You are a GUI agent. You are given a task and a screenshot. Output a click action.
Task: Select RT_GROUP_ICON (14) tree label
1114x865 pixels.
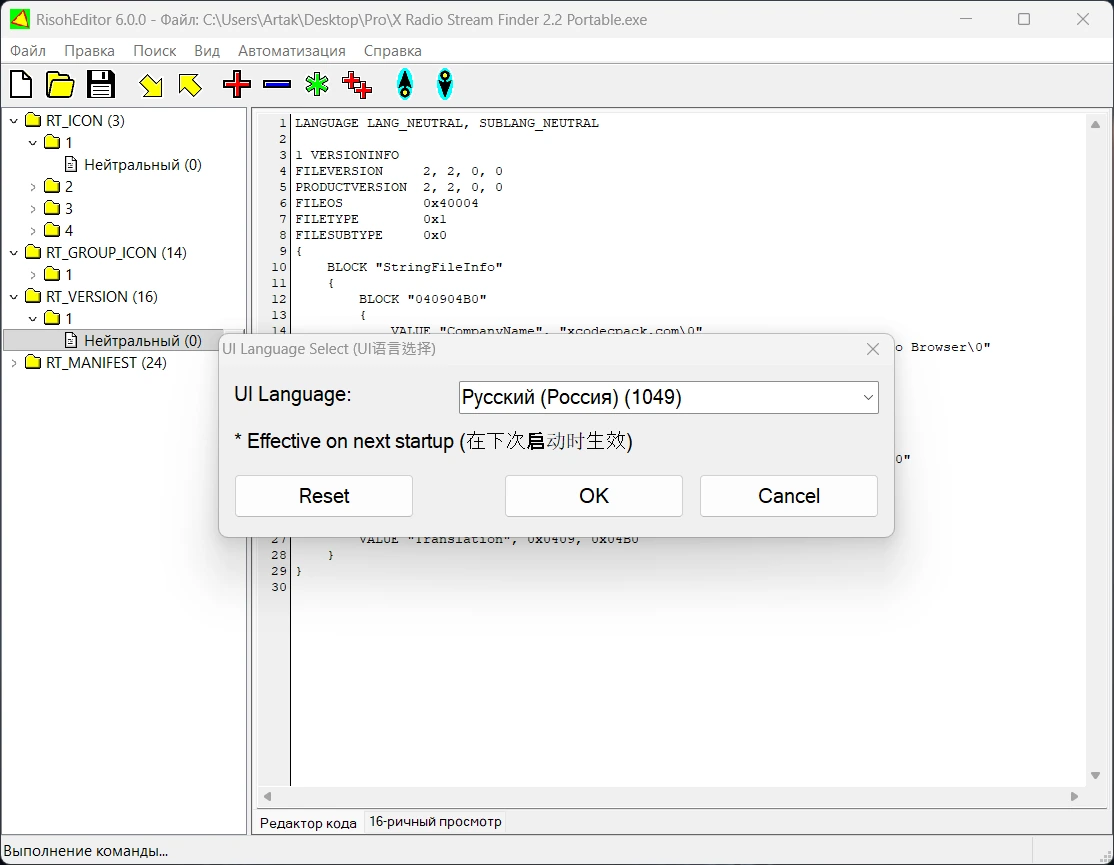coord(117,253)
